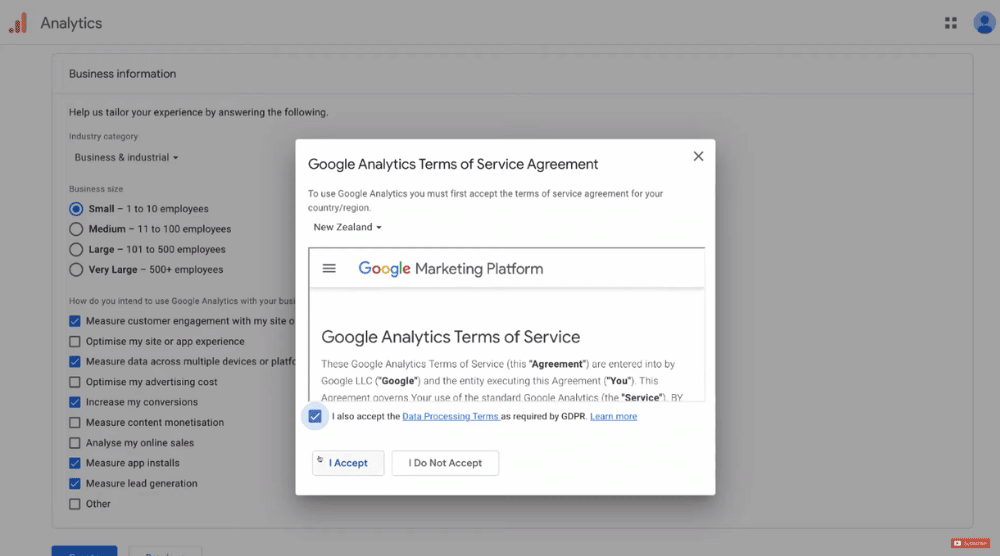
Task: Select Large 101 to 500 employees radio
Action: (x=76, y=249)
